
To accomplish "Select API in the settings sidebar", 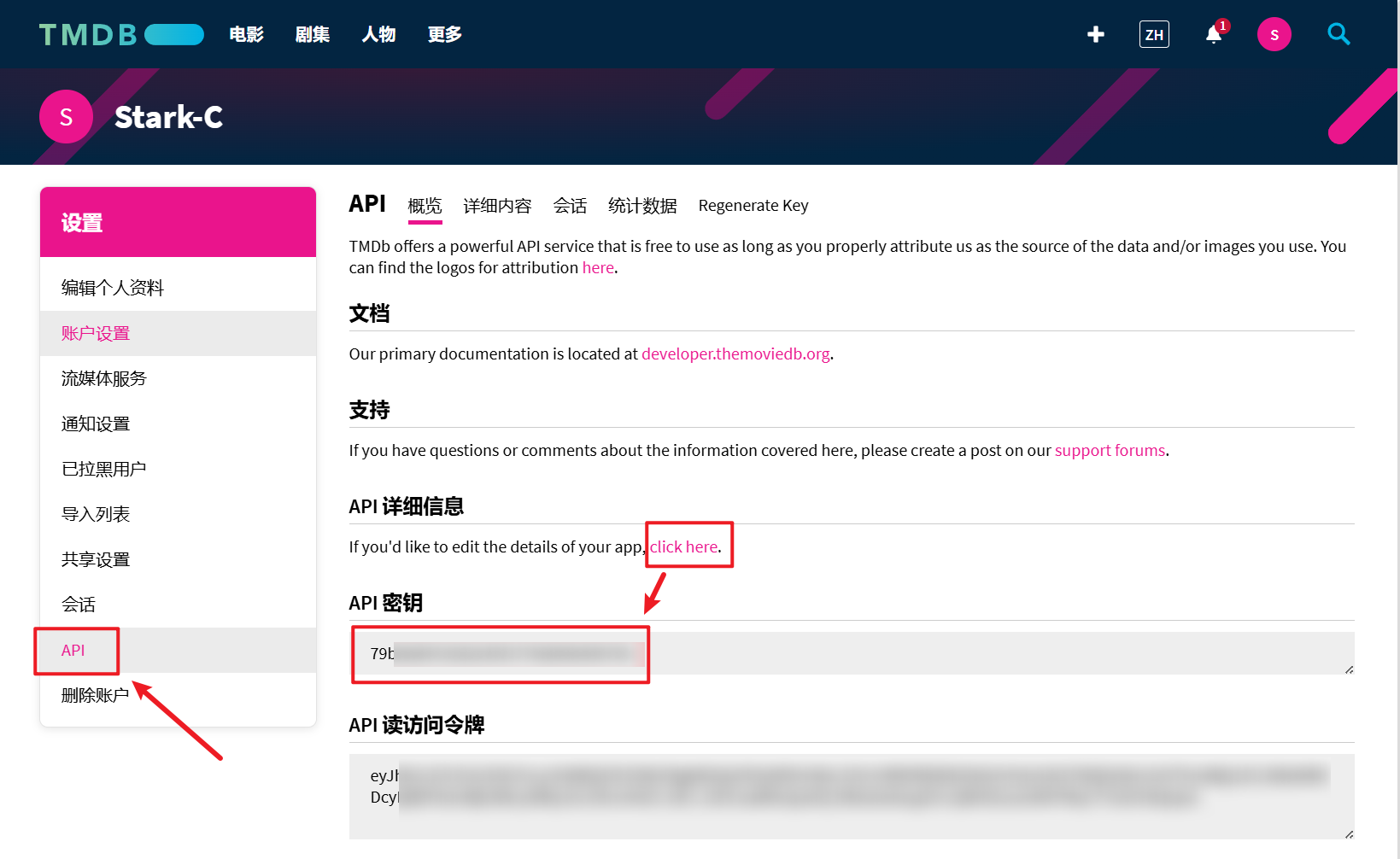I will (x=178, y=650).
